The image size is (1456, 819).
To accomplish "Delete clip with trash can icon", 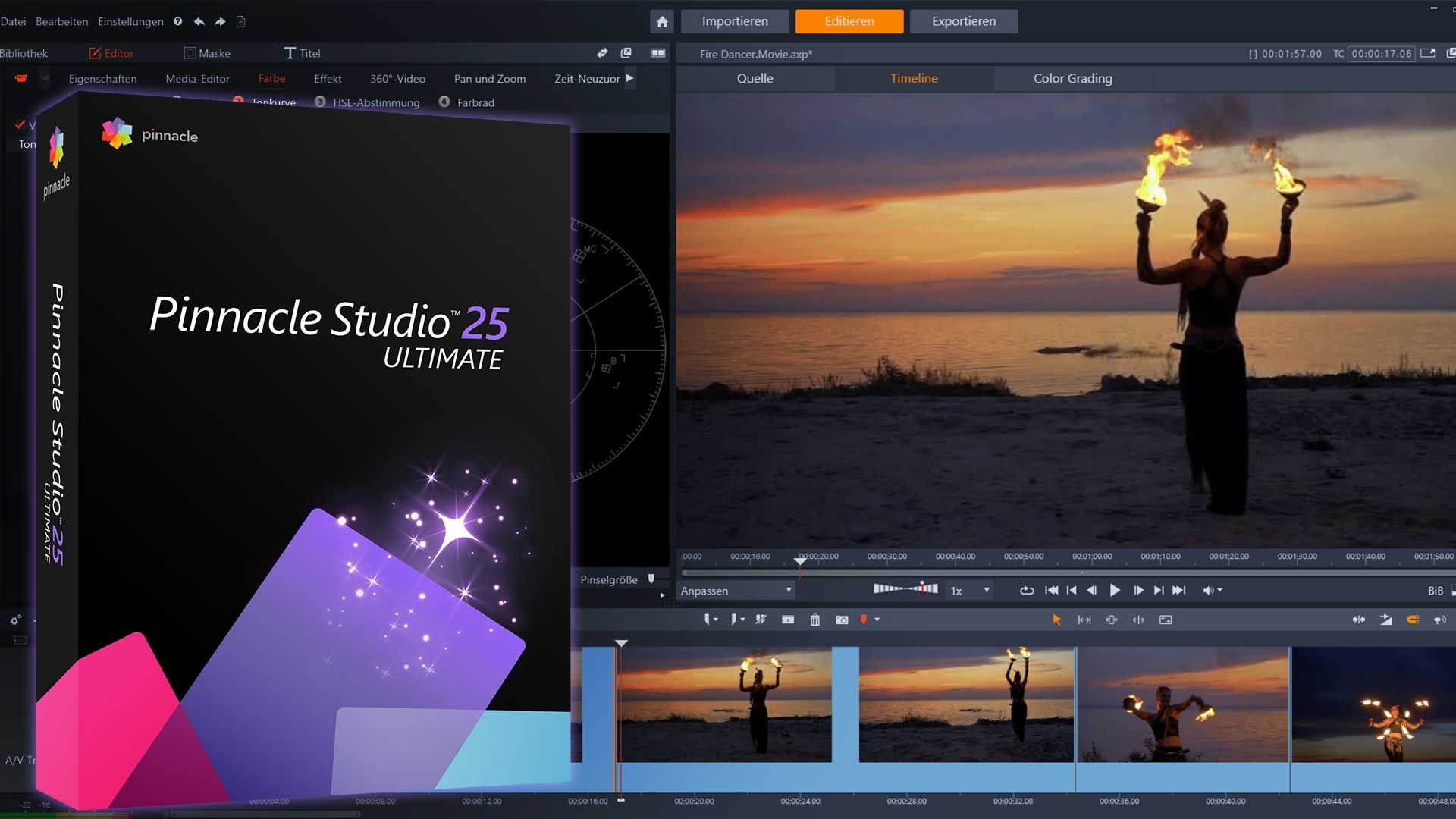I will pyautogui.click(x=814, y=620).
